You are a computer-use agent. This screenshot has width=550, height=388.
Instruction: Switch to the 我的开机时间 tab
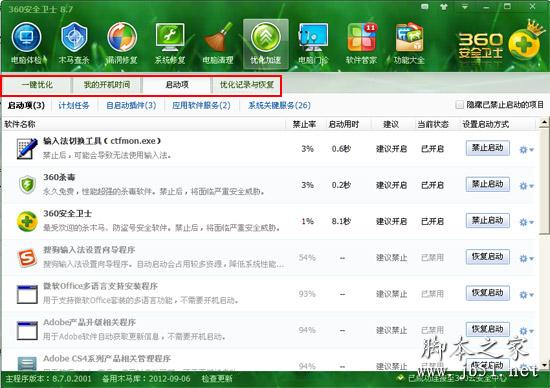tap(107, 85)
